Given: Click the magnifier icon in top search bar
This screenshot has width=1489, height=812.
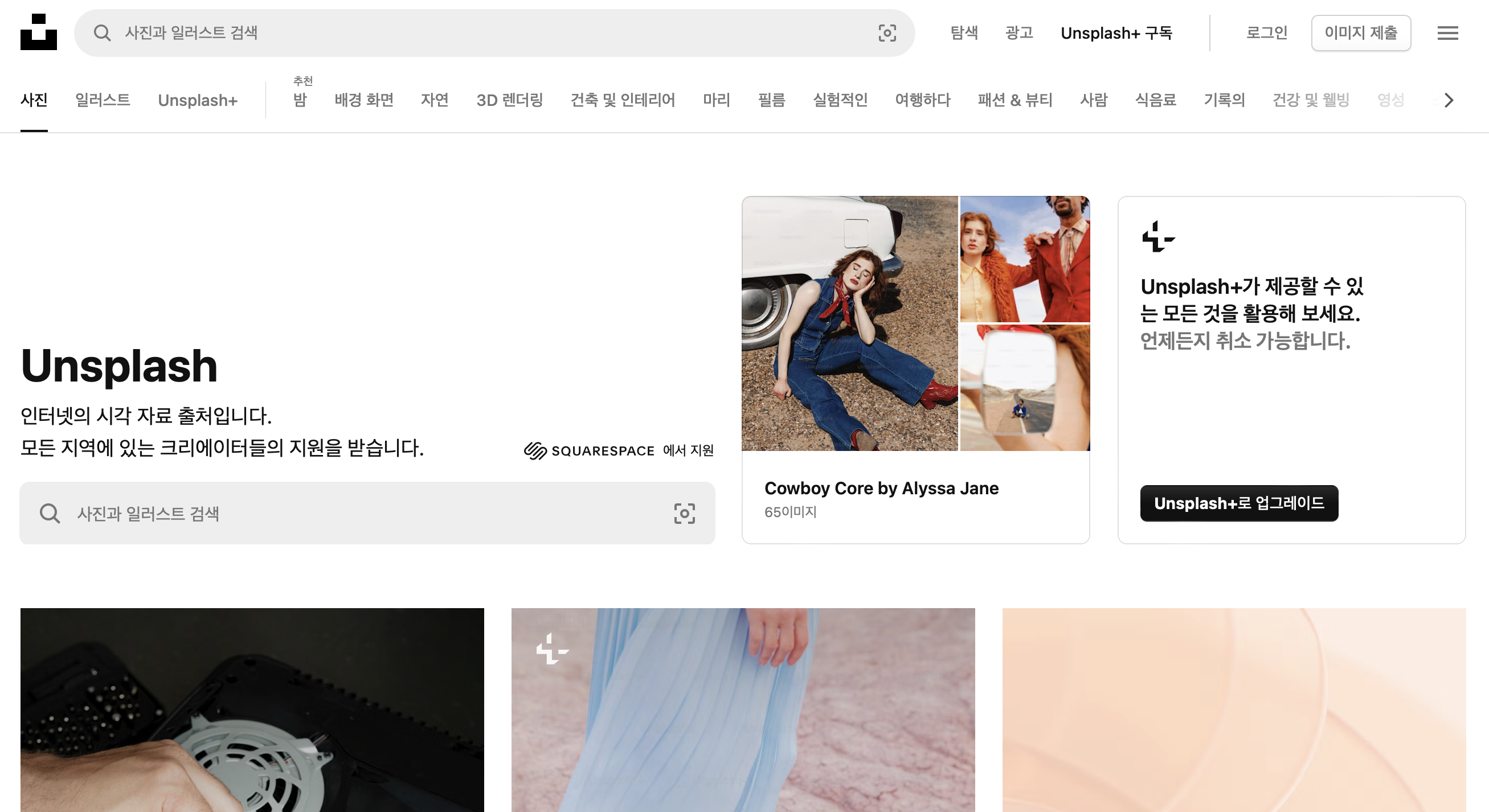Looking at the screenshot, I should tap(103, 33).
